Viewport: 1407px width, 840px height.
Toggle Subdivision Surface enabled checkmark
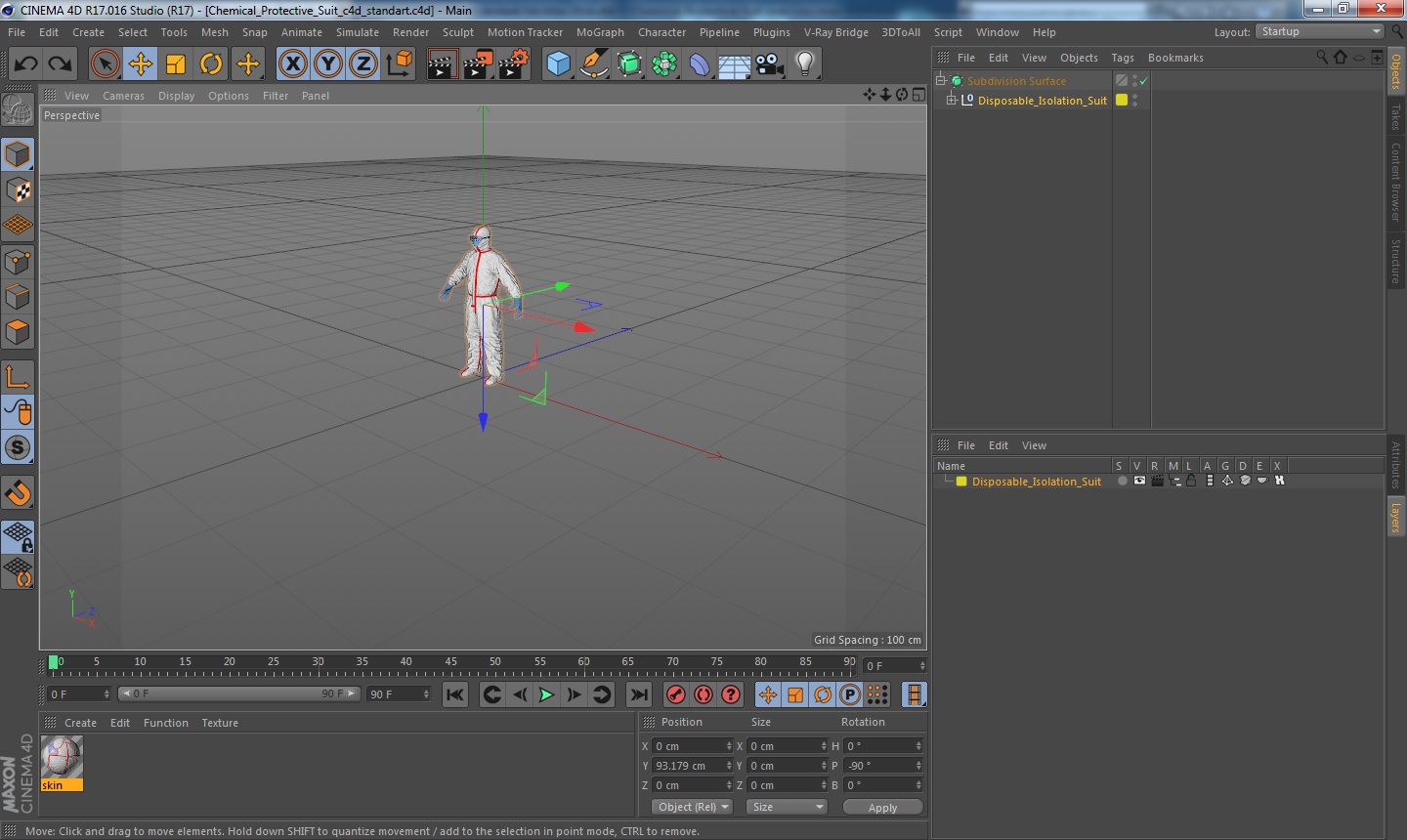(x=1143, y=81)
